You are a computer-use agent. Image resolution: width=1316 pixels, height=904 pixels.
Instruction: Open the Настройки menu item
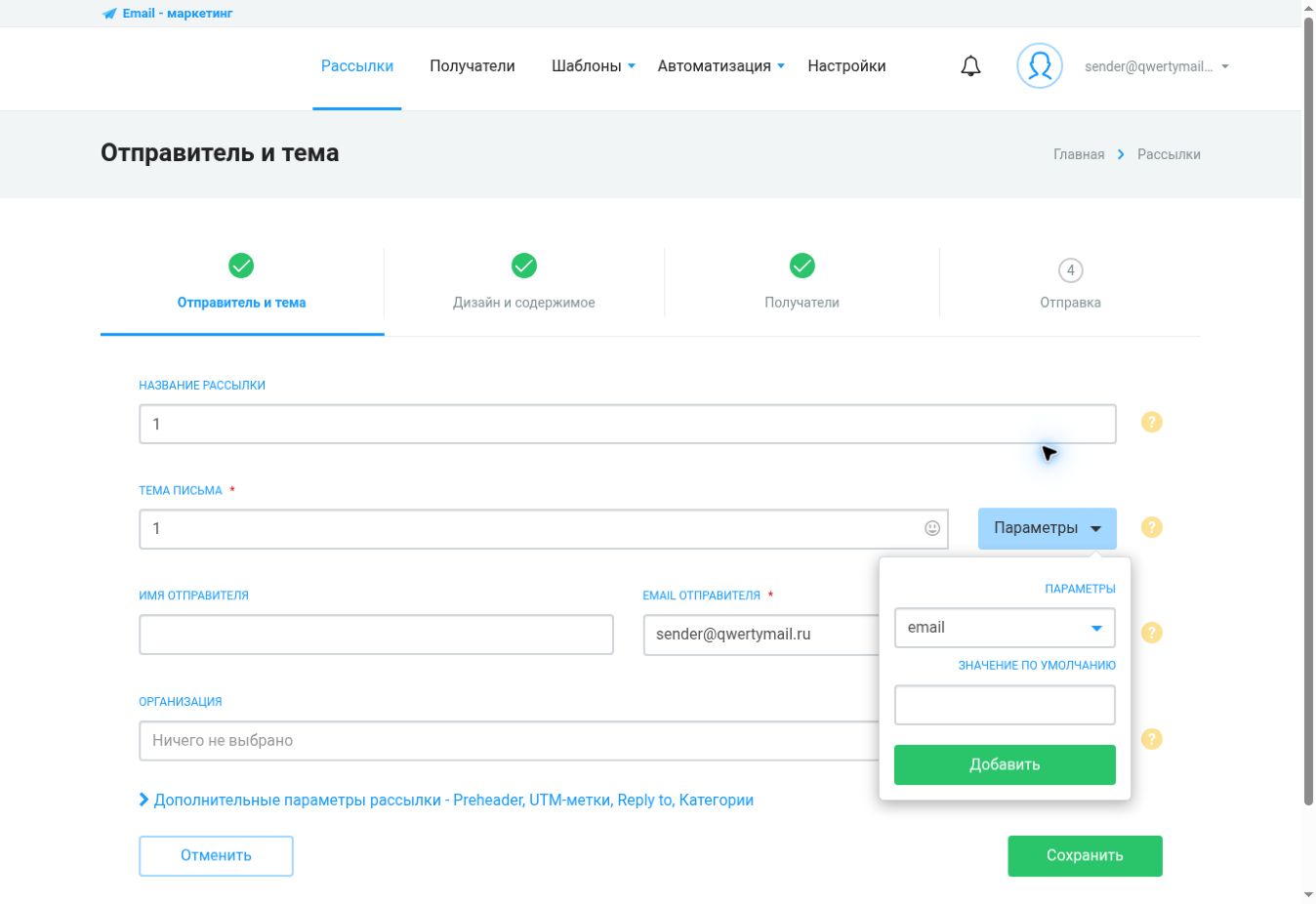[x=846, y=66]
